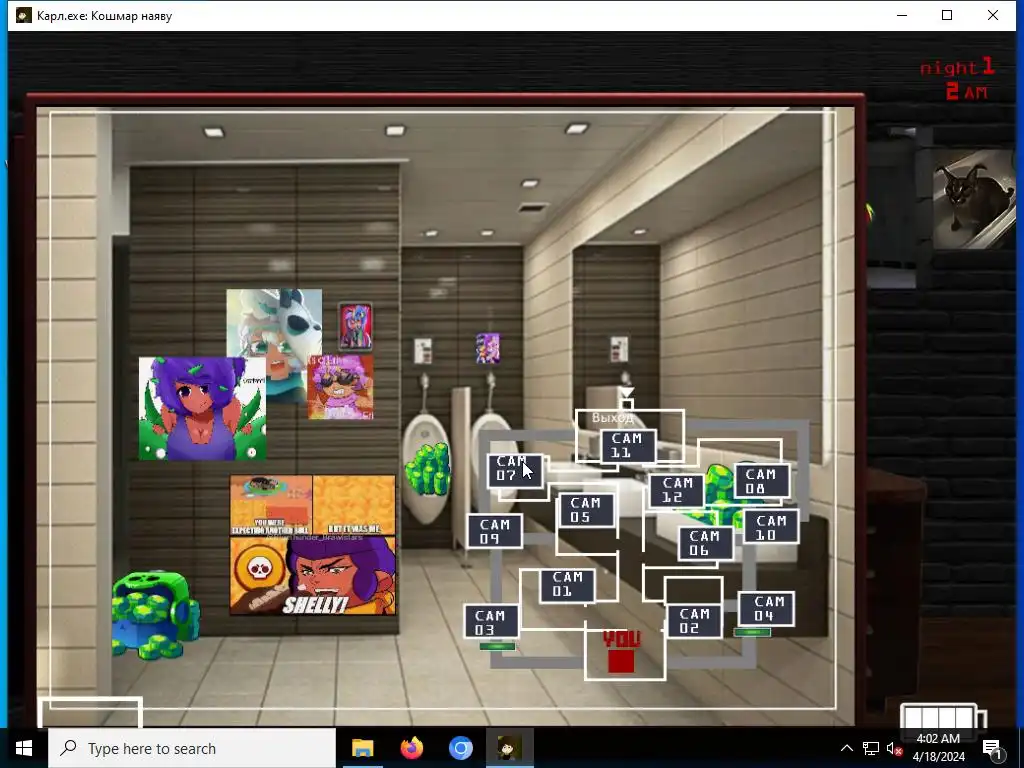Click the 2 AM clock text

pos(967,92)
